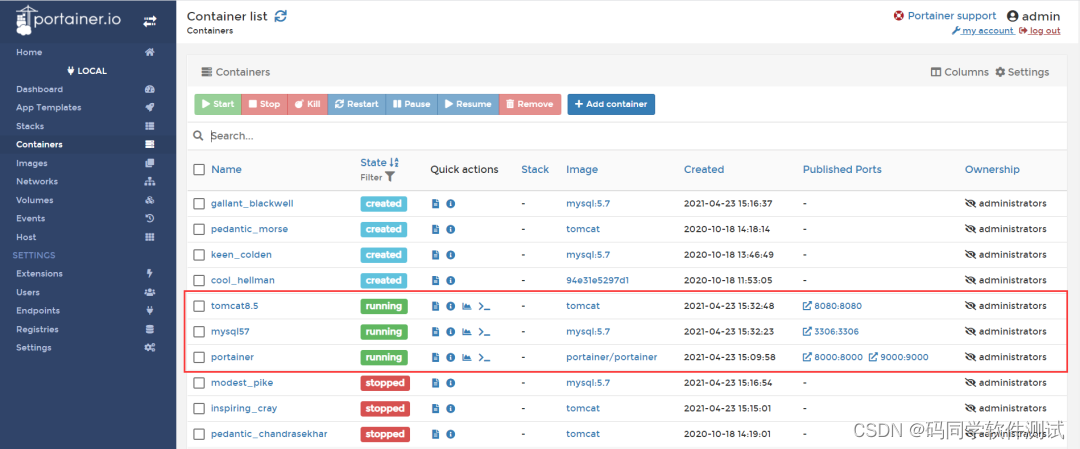Open published port 8080:8080 link
This screenshot has height=449, width=1080.
pos(832,306)
